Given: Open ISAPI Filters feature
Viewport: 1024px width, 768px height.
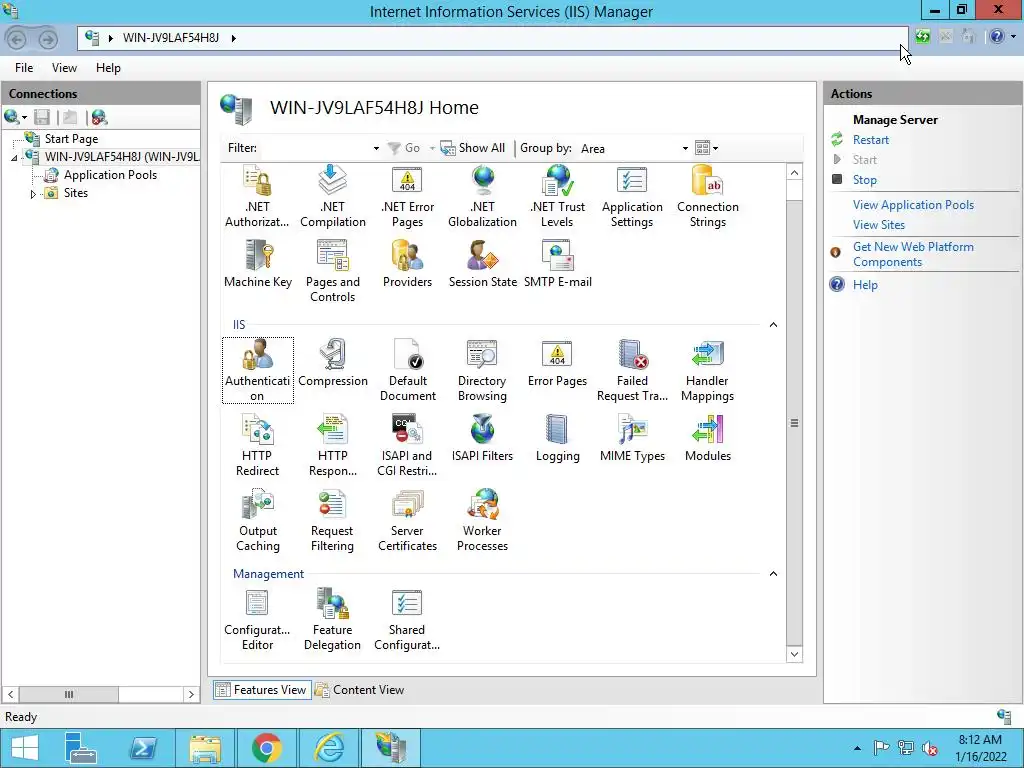Looking at the screenshot, I should click(x=483, y=438).
